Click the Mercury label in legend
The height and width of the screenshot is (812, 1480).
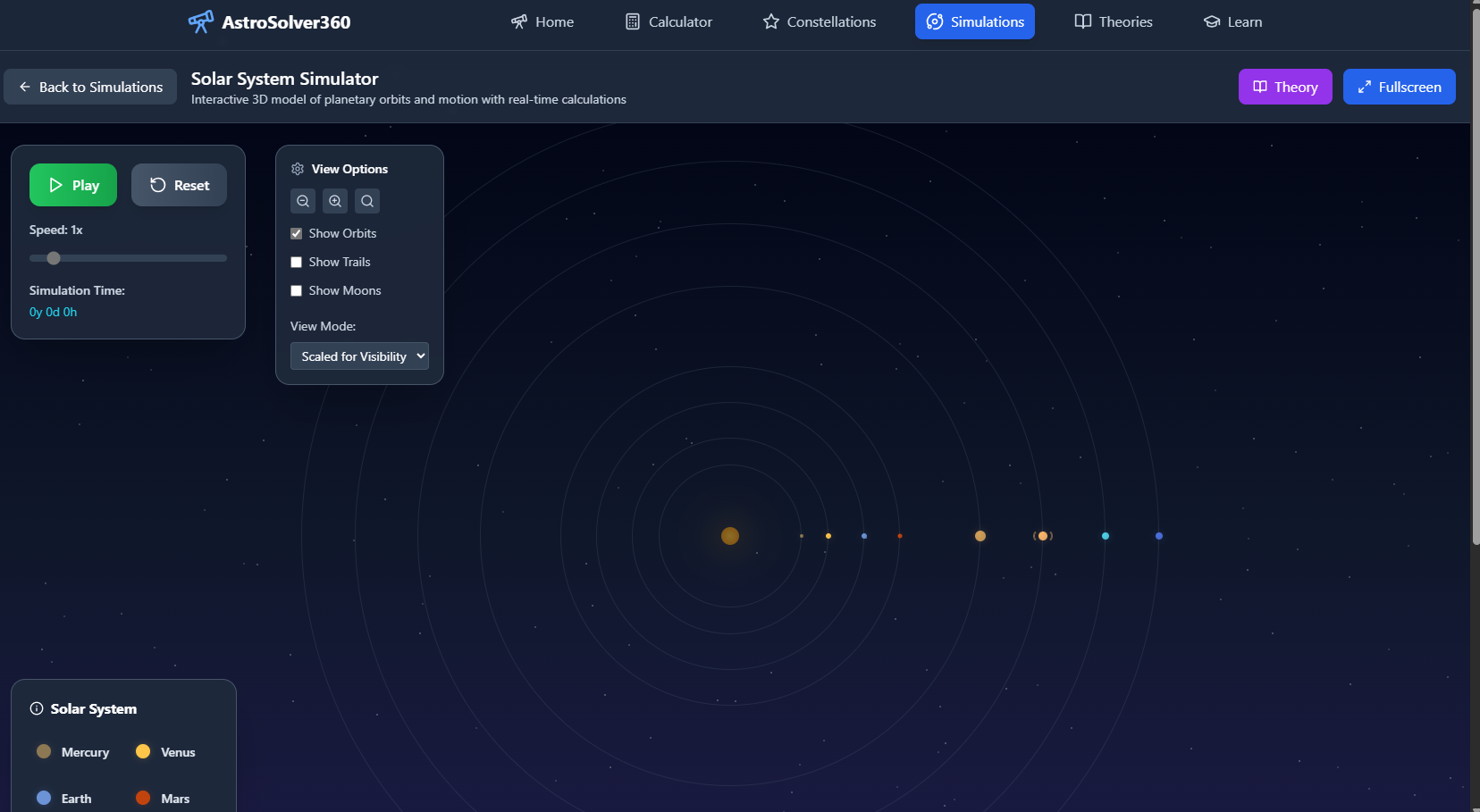tap(85, 752)
